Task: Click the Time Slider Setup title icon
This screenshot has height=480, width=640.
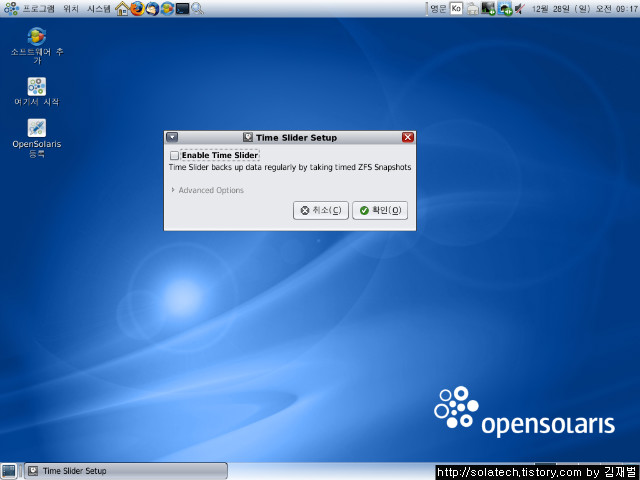Action: pyautogui.click(x=248, y=137)
